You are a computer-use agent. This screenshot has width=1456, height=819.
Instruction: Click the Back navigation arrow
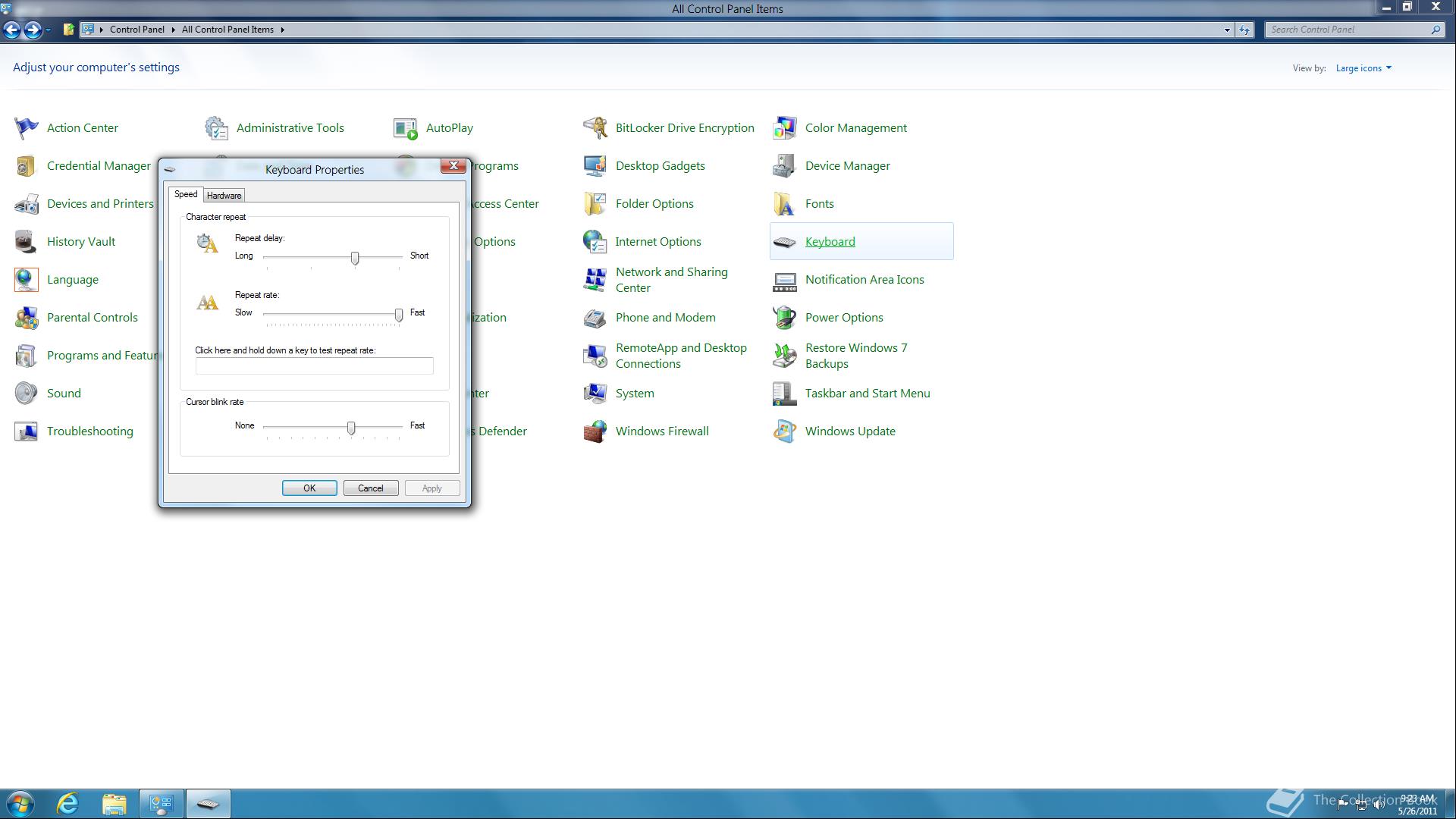(11, 30)
